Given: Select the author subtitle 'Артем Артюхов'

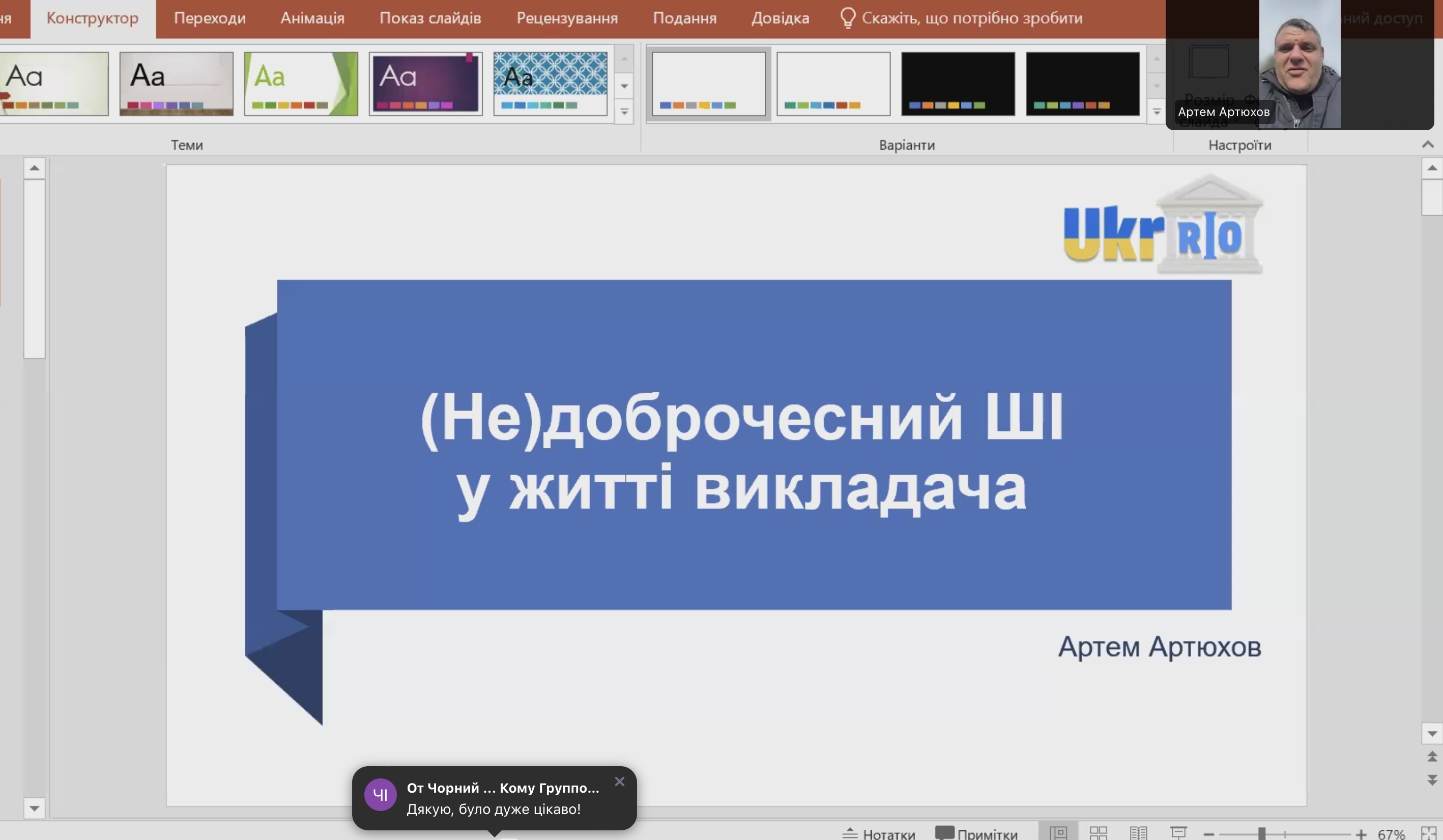Looking at the screenshot, I should (x=1159, y=647).
